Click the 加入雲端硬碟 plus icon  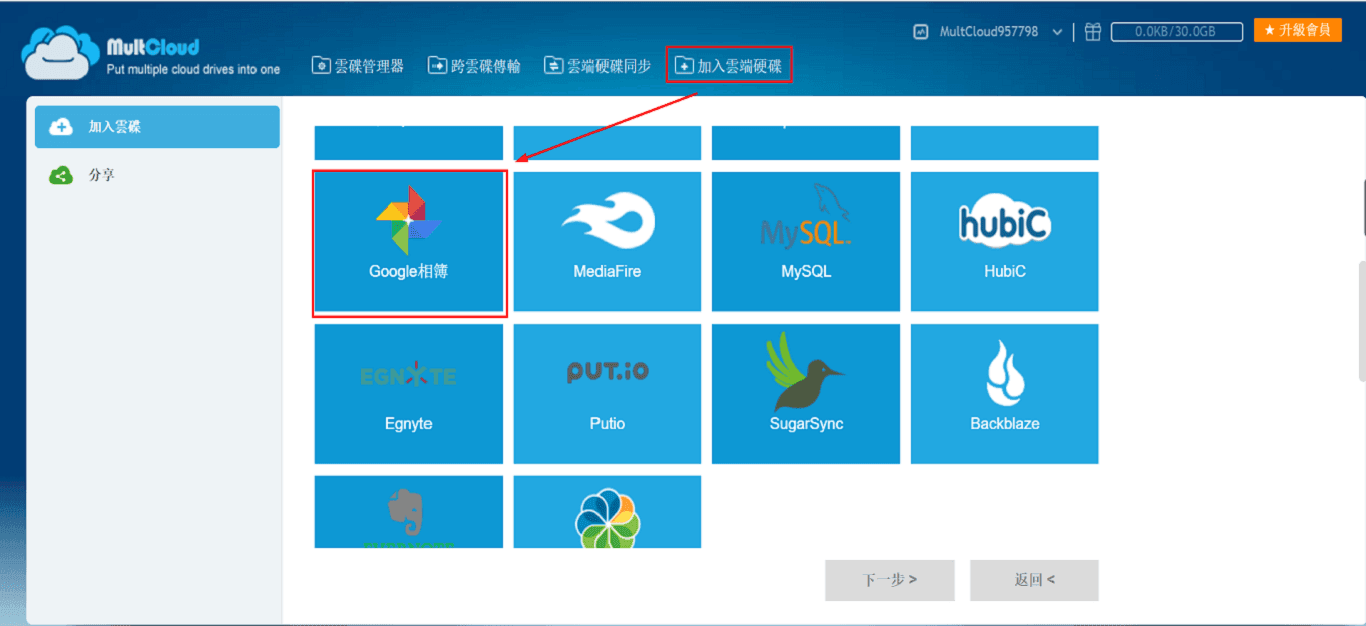(x=684, y=65)
